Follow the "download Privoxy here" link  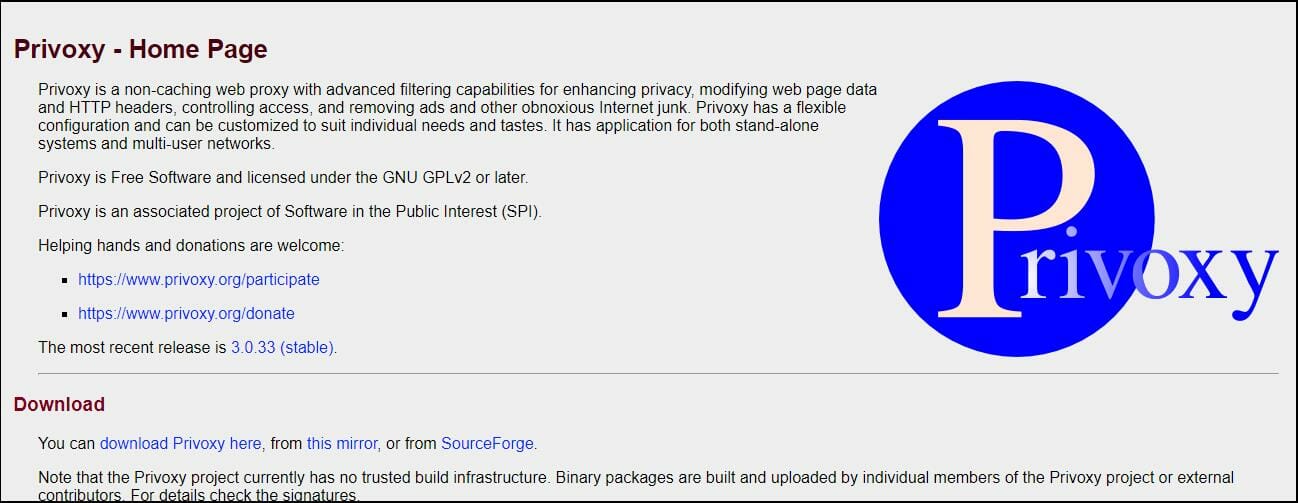[180, 443]
